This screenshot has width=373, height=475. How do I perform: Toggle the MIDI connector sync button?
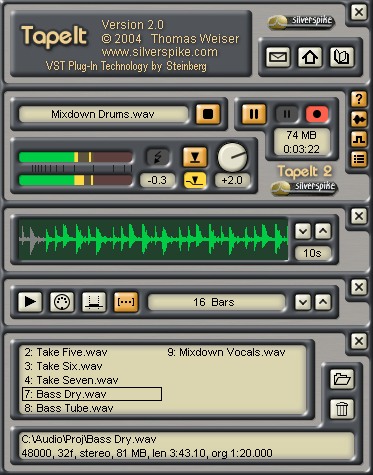62,302
